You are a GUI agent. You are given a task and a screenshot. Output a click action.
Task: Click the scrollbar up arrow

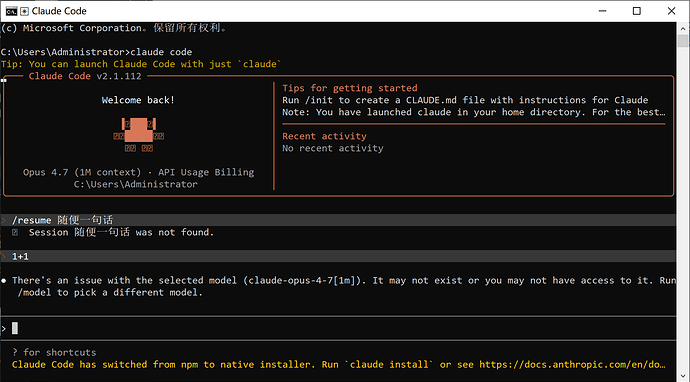point(683,28)
